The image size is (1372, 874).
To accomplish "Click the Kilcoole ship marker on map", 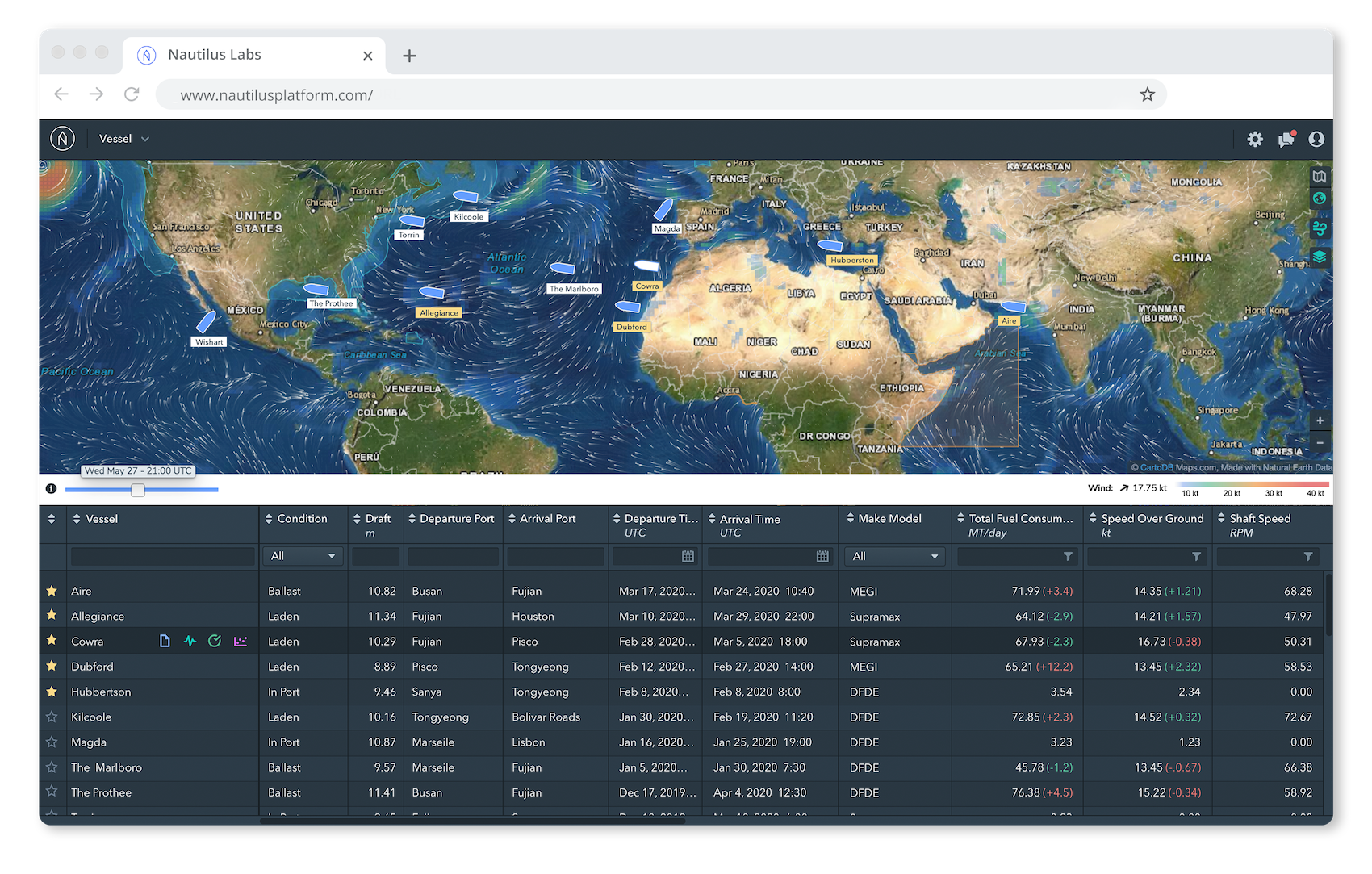I will pos(466,196).
